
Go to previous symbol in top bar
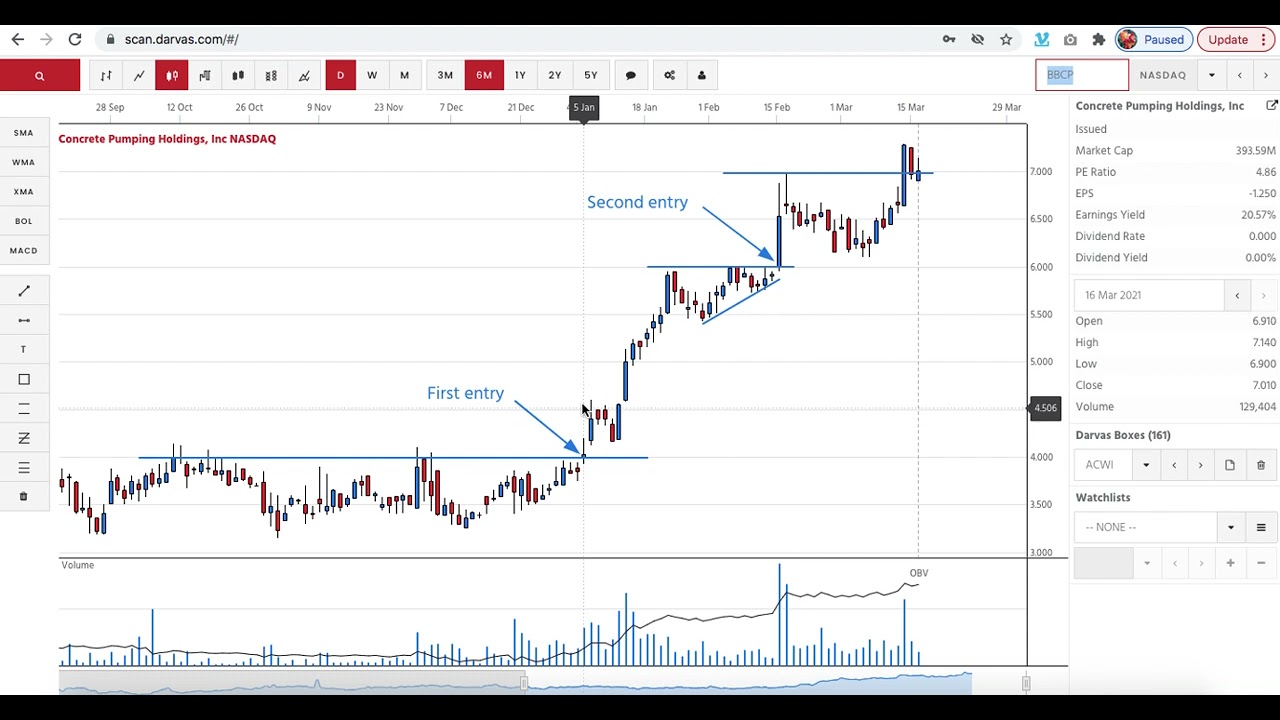coord(1240,75)
